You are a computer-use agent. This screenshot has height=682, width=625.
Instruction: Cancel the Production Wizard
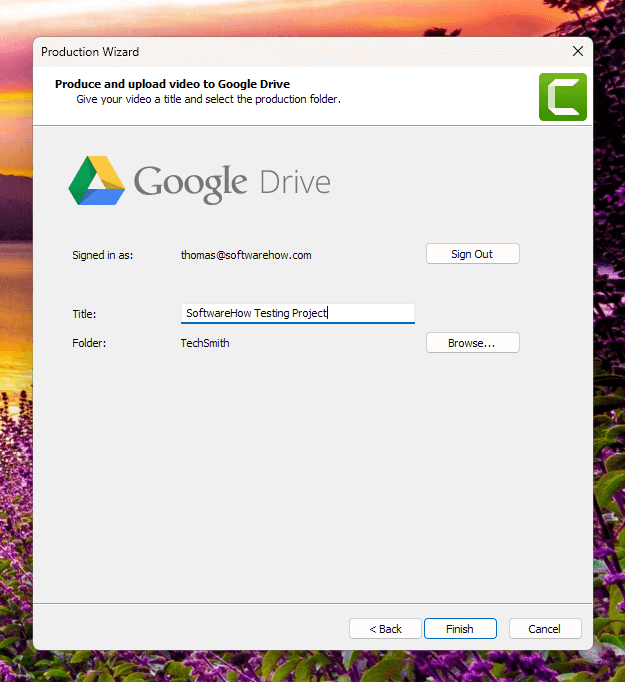pos(545,629)
